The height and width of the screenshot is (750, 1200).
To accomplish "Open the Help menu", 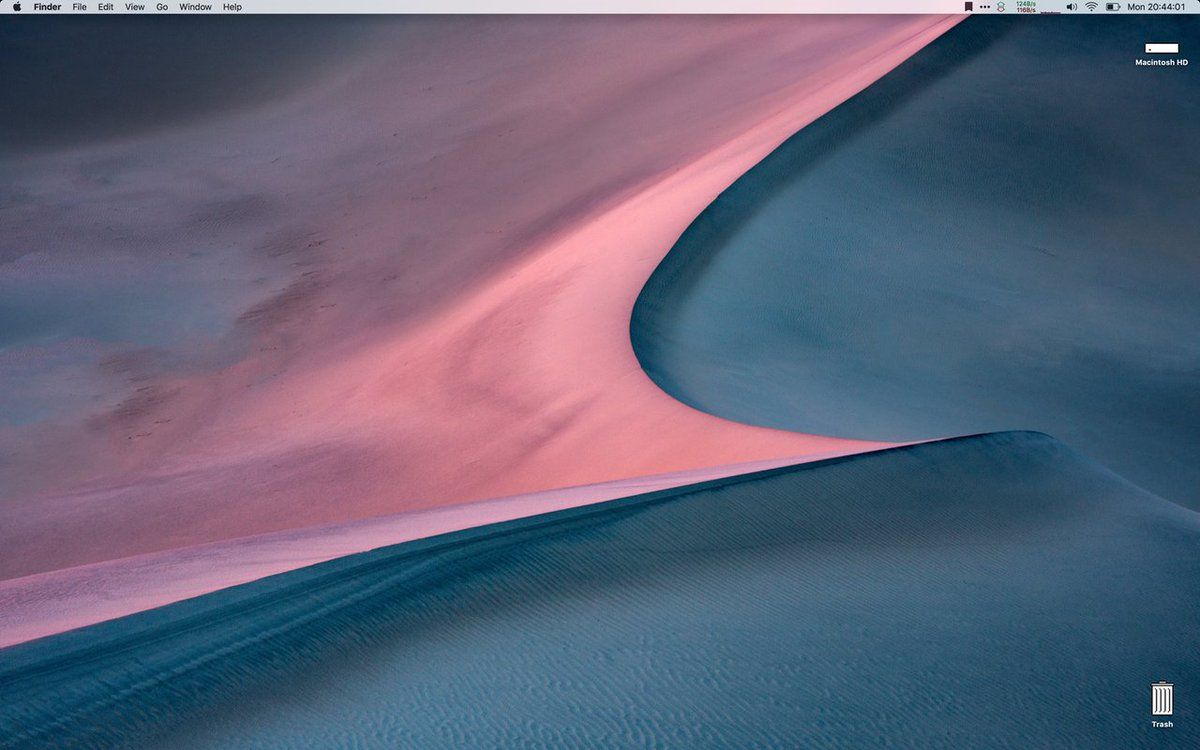I will click(x=232, y=7).
